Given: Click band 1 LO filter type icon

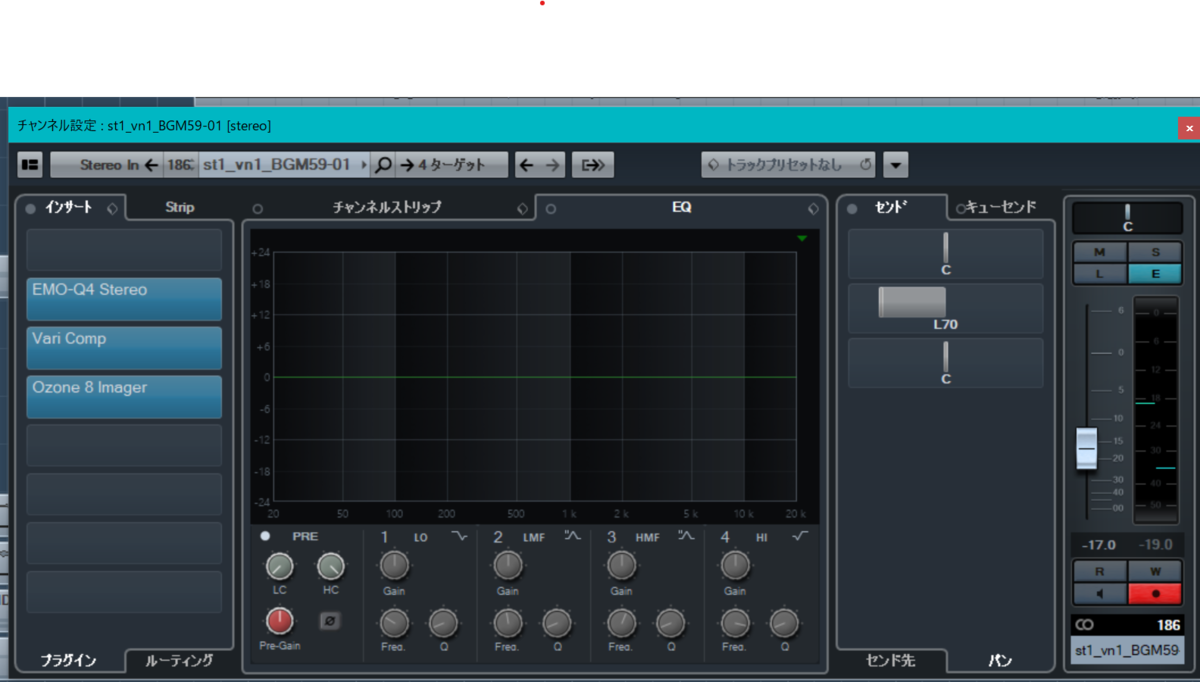Looking at the screenshot, I should point(459,537).
